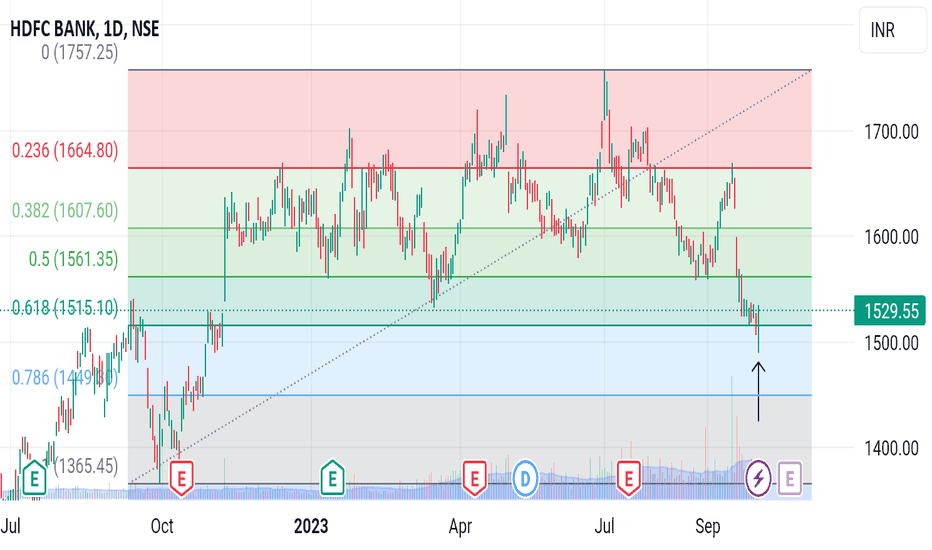Select the Fibonacci 0 (1757.25) level label

(80, 52)
